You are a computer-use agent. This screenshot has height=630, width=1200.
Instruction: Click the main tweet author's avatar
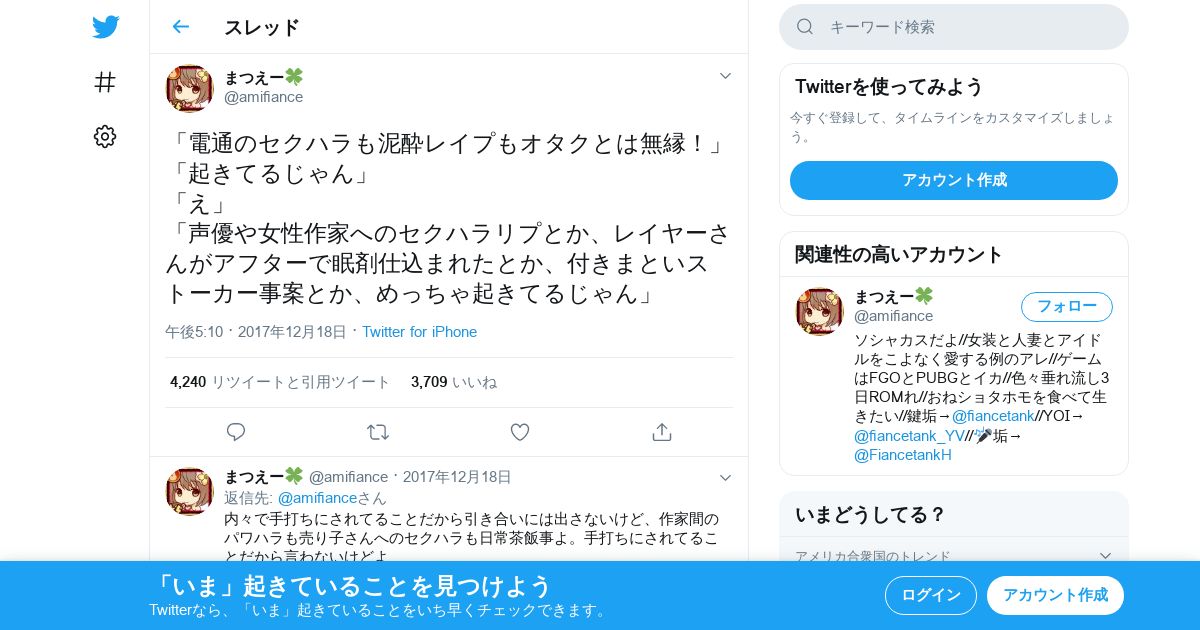point(190,88)
